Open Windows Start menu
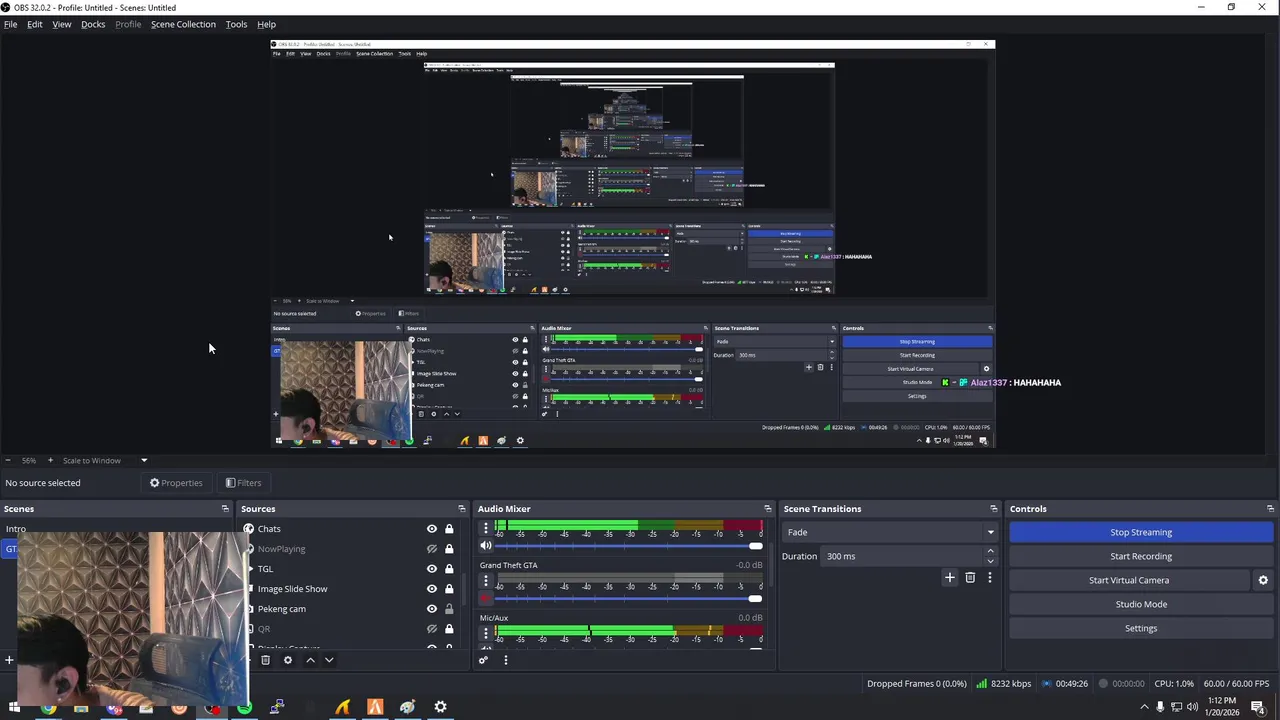 14,708
